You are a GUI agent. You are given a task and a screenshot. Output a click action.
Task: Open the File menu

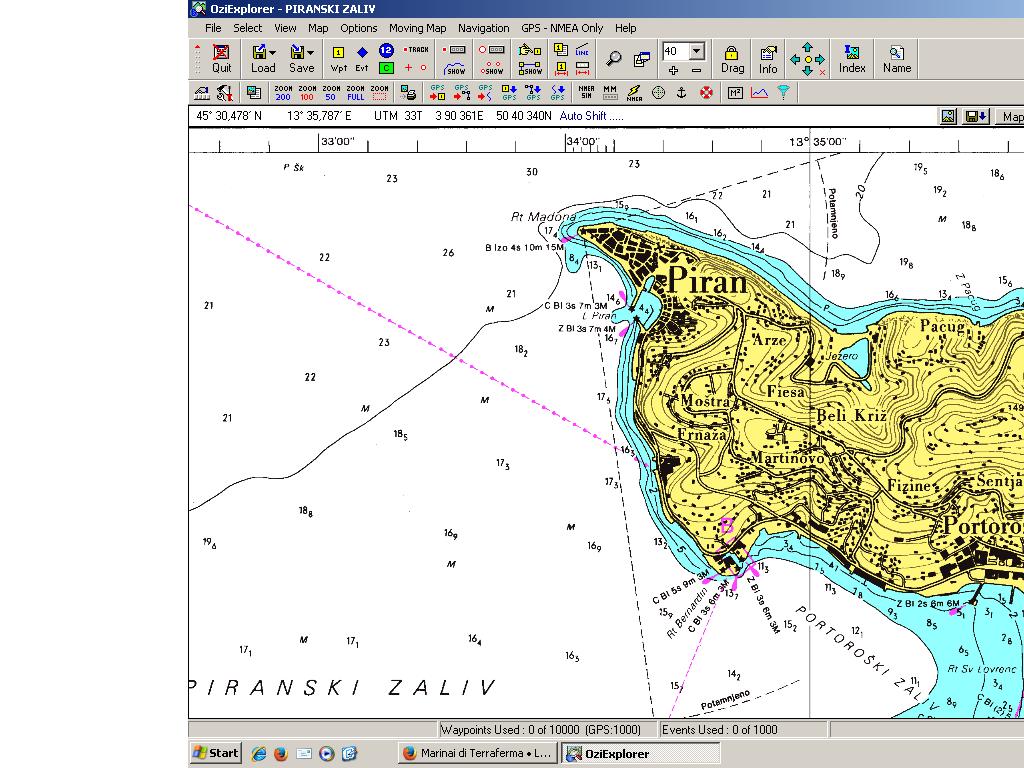click(213, 28)
